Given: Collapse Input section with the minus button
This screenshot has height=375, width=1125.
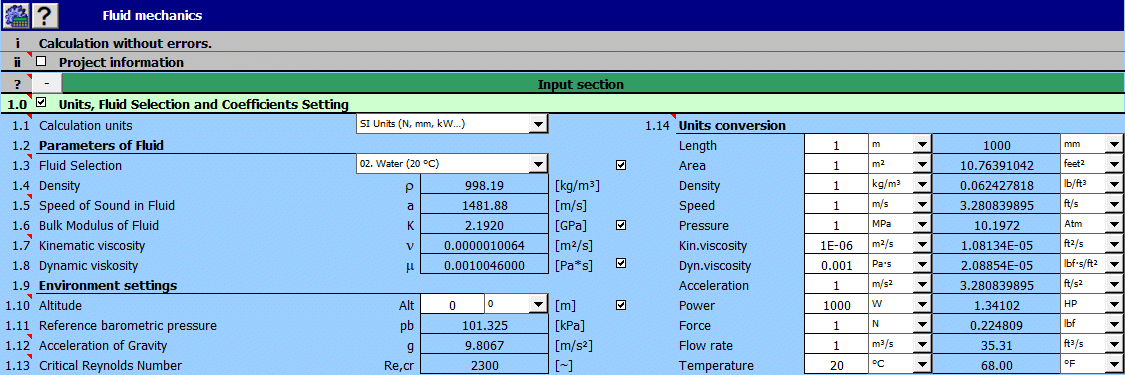Looking at the screenshot, I should (47, 84).
